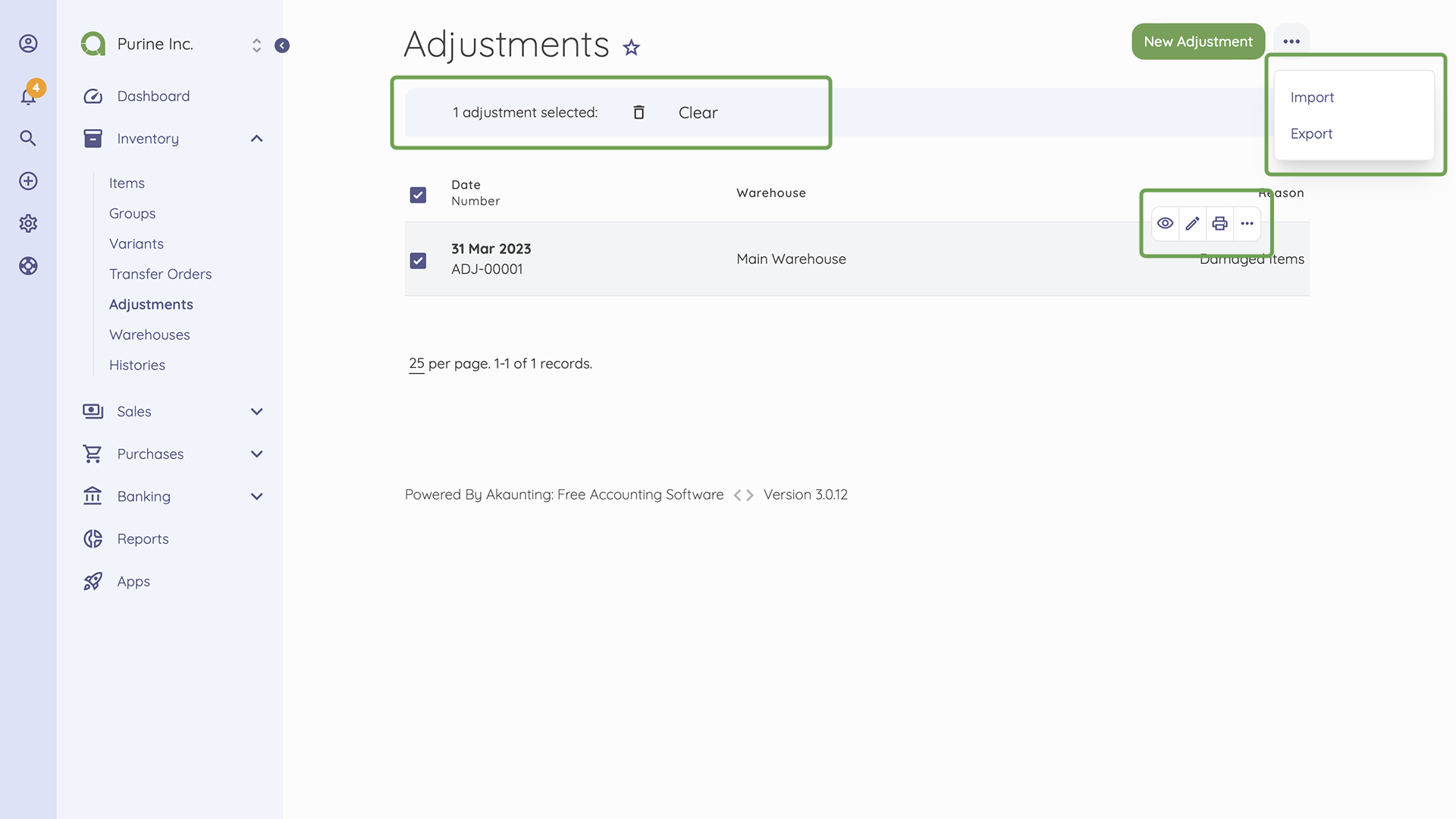Change the 25 per page setting
This screenshot has height=819, width=1456.
416,363
